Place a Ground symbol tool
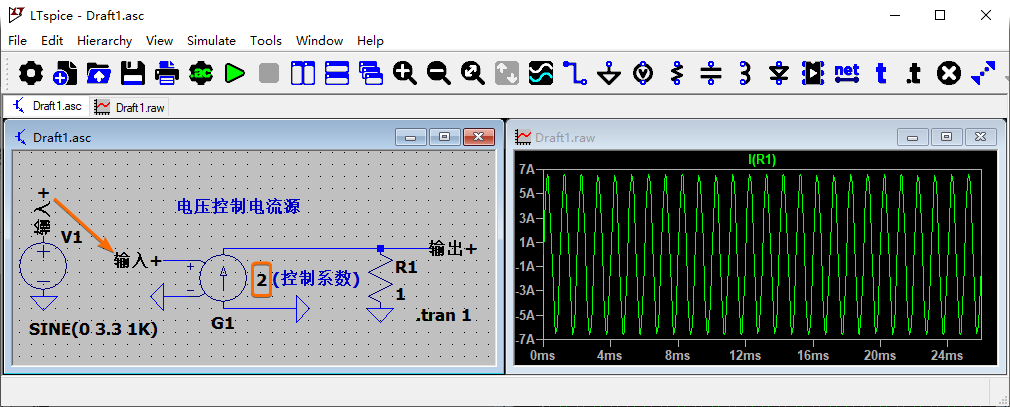 609,73
